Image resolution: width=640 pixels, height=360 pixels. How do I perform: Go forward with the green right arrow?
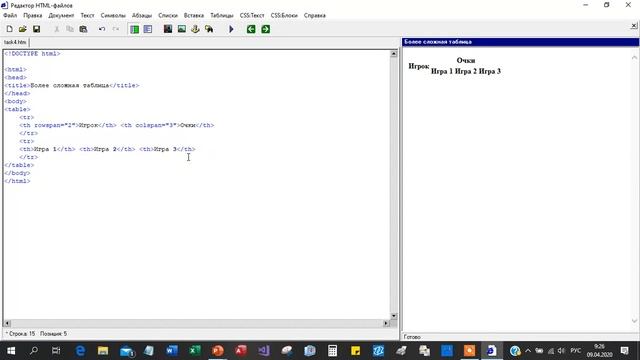265,29
